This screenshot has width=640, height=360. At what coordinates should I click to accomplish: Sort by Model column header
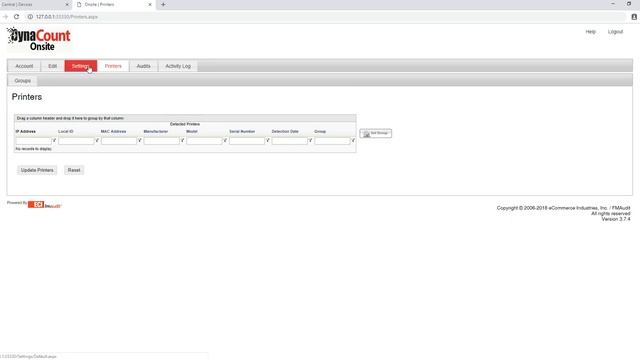pos(192,131)
